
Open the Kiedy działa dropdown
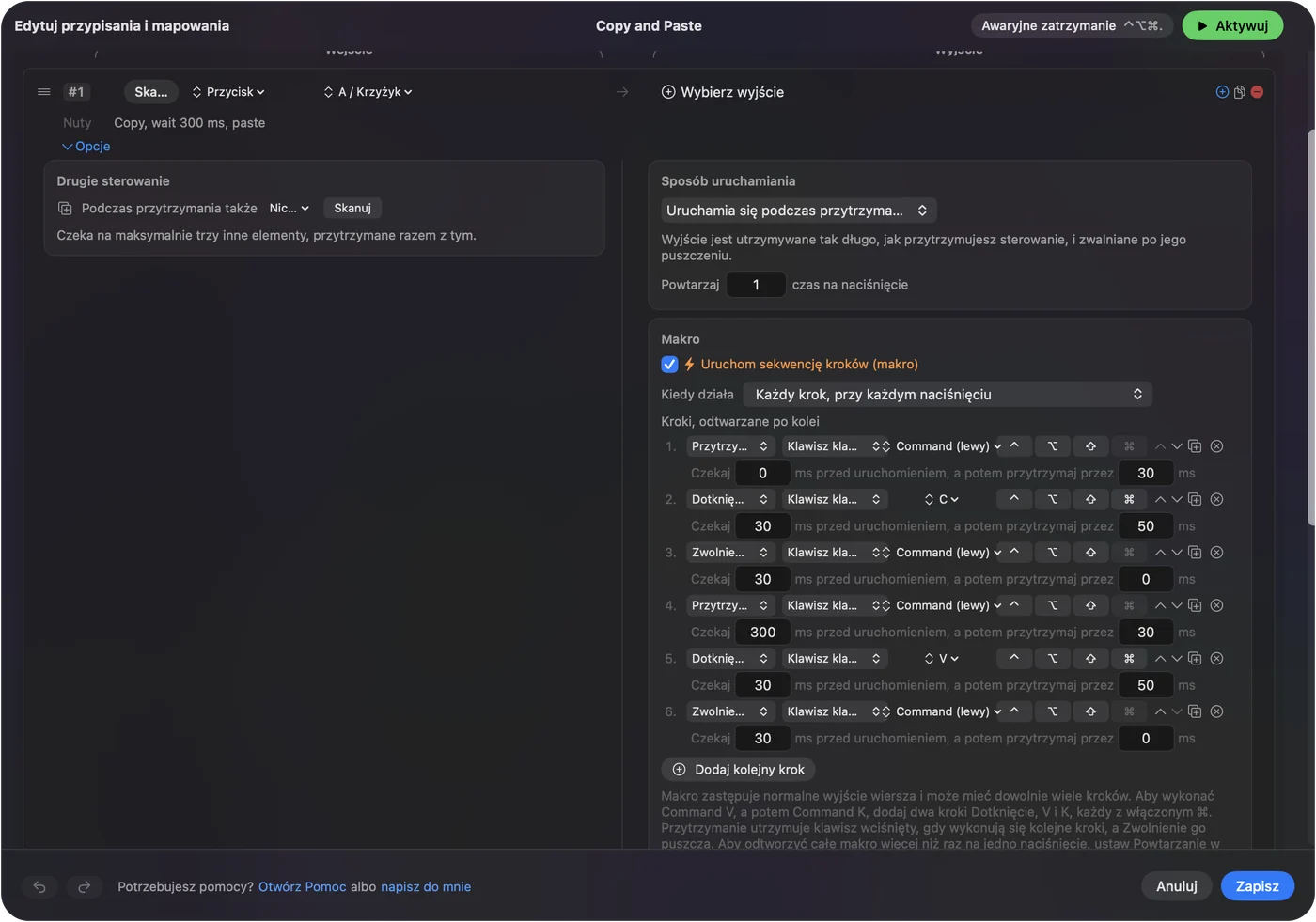(948, 395)
